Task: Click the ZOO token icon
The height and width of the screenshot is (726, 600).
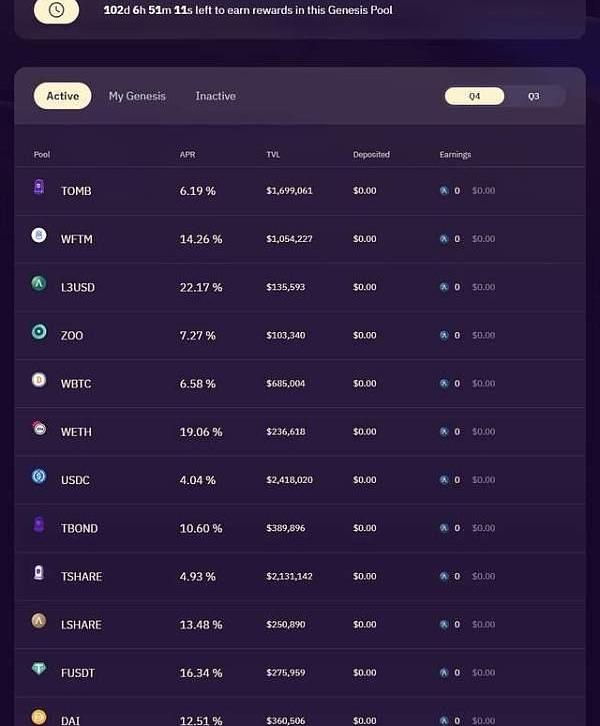Action: tap(39, 332)
